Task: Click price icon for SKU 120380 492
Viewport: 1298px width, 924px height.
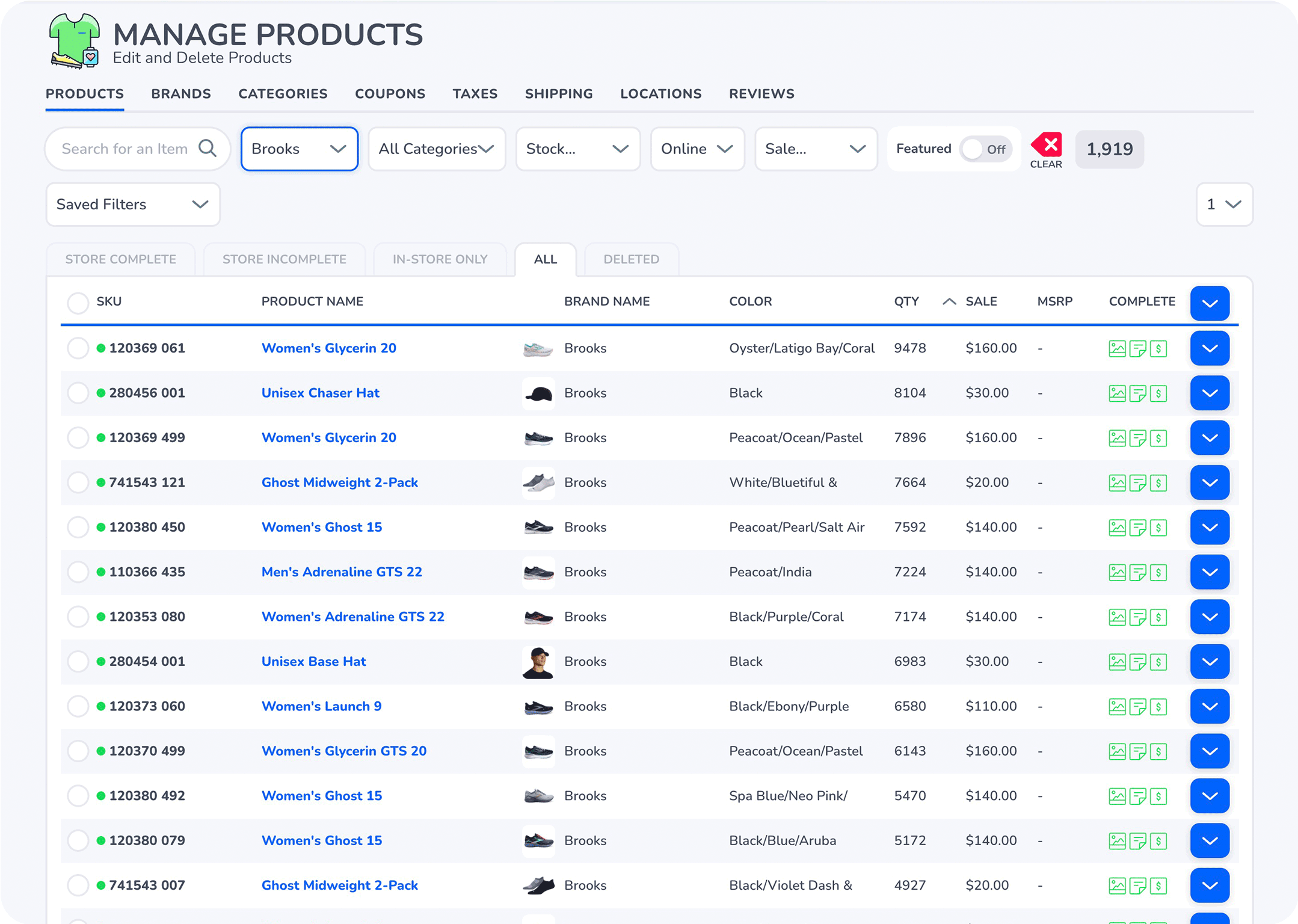Action: coord(1158,796)
